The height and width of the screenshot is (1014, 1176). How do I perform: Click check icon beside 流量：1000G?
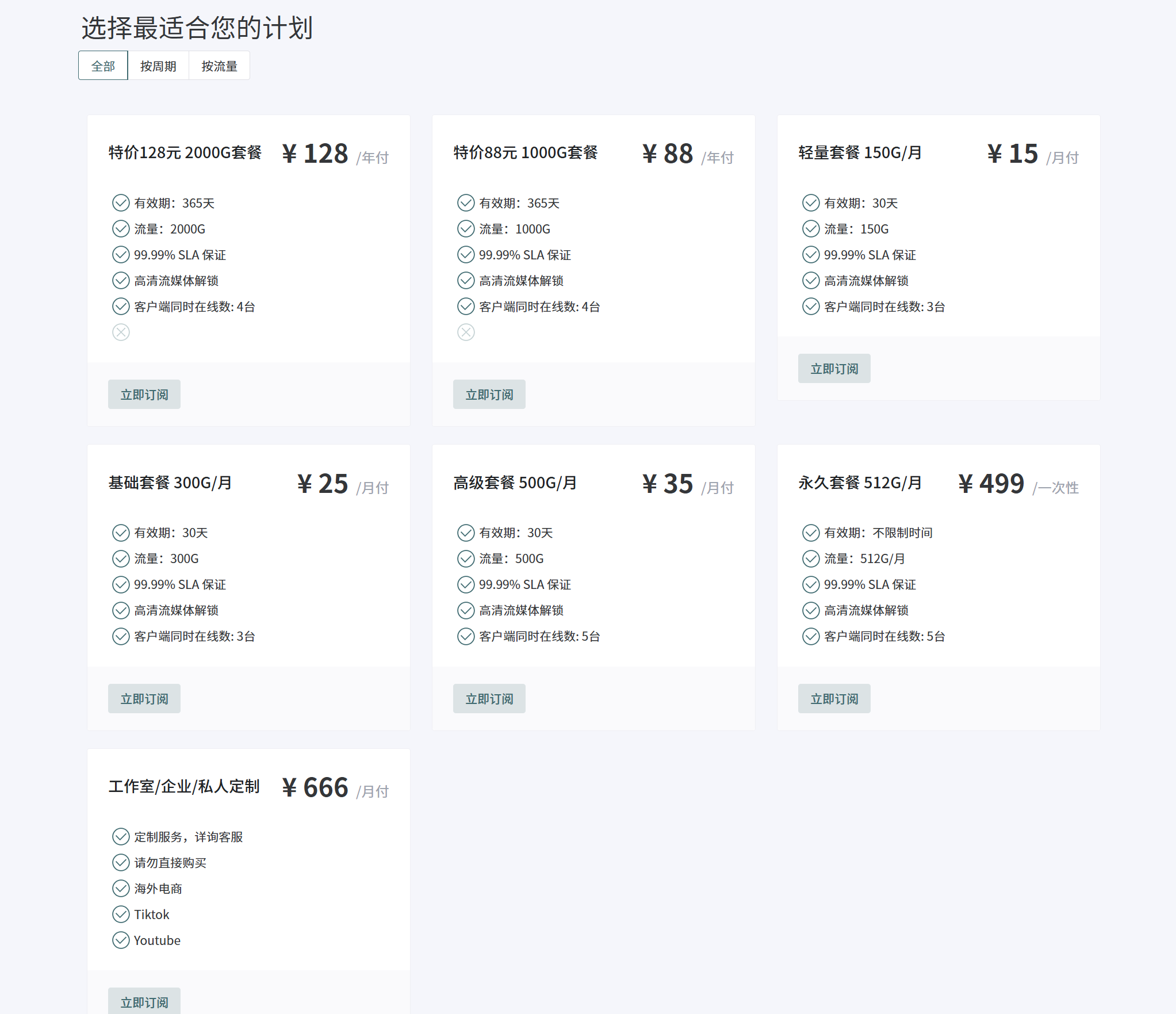[466, 229]
